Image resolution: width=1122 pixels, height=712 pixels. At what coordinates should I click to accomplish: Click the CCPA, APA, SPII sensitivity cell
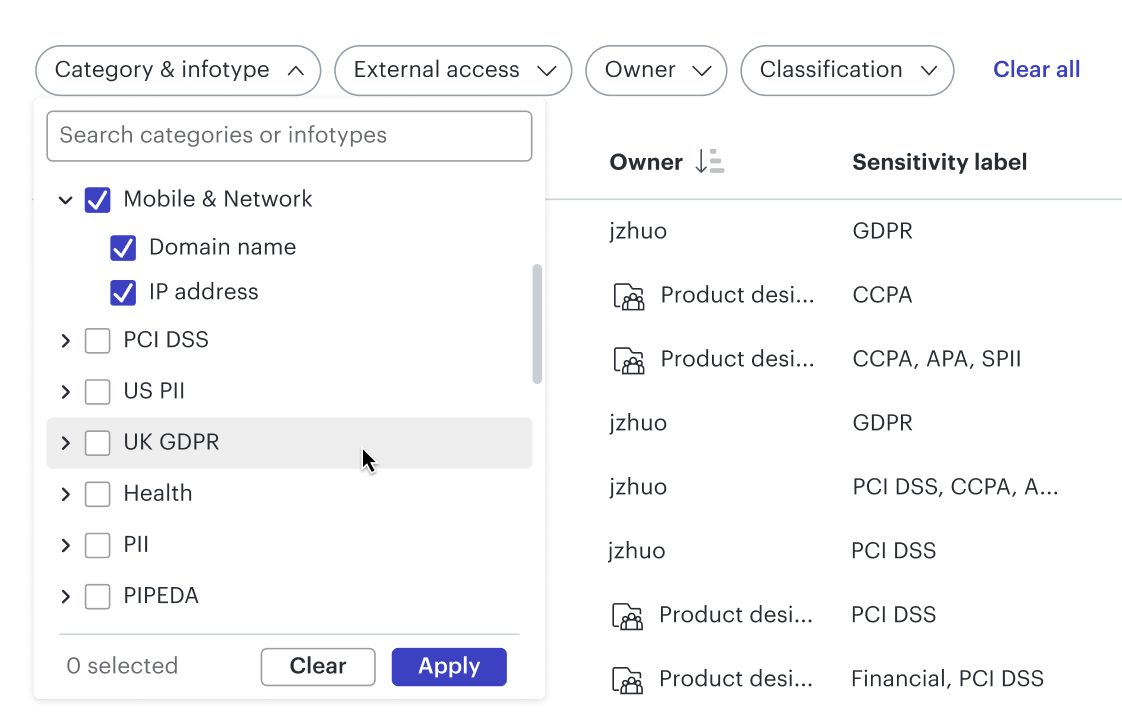937,359
